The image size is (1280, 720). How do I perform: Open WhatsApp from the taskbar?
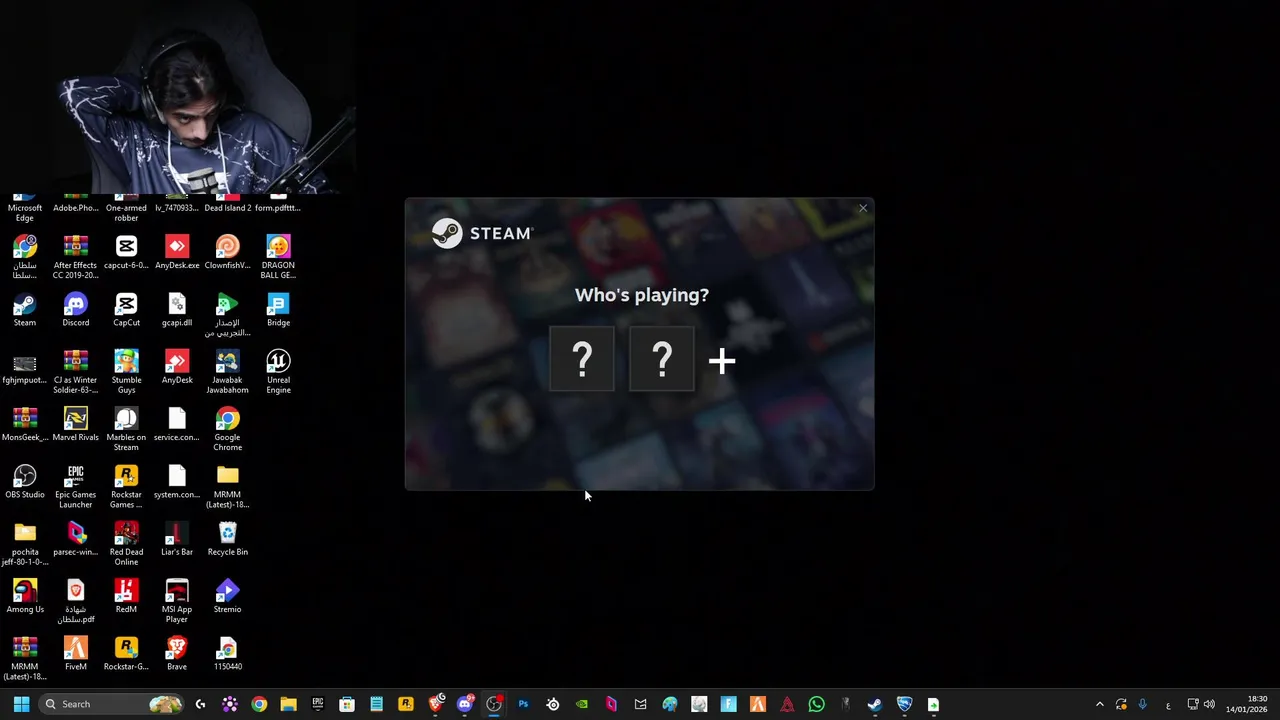pos(816,704)
